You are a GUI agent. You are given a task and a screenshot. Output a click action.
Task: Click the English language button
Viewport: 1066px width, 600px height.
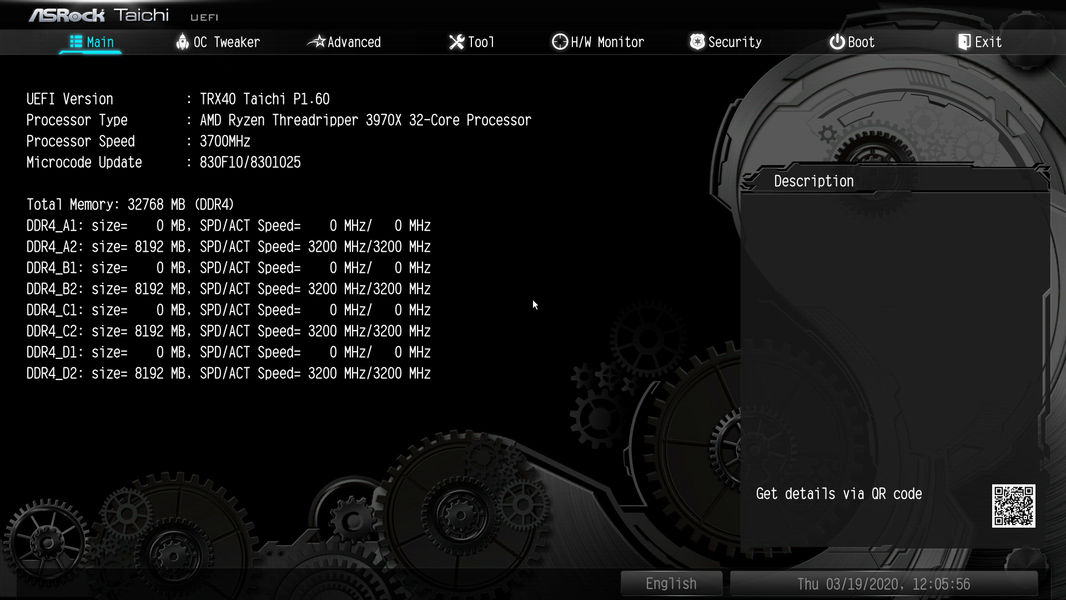tap(671, 584)
